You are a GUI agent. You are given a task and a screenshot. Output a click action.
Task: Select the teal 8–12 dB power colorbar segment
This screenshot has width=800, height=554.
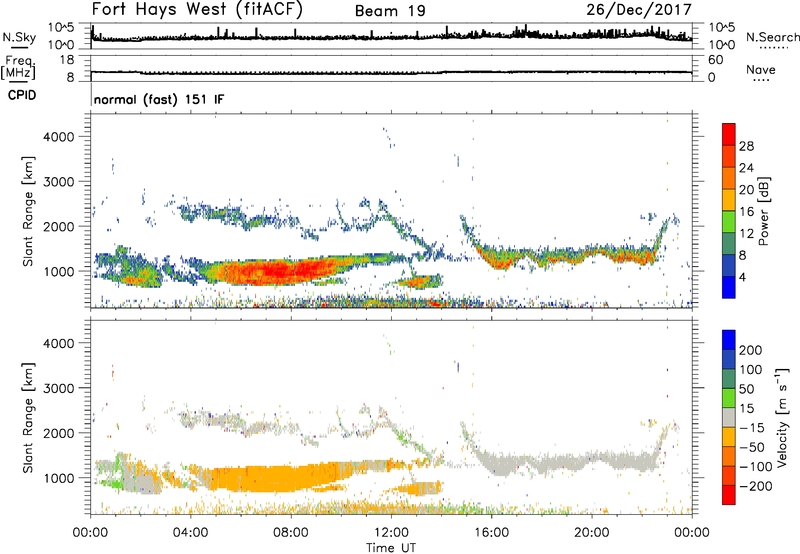tap(729, 243)
